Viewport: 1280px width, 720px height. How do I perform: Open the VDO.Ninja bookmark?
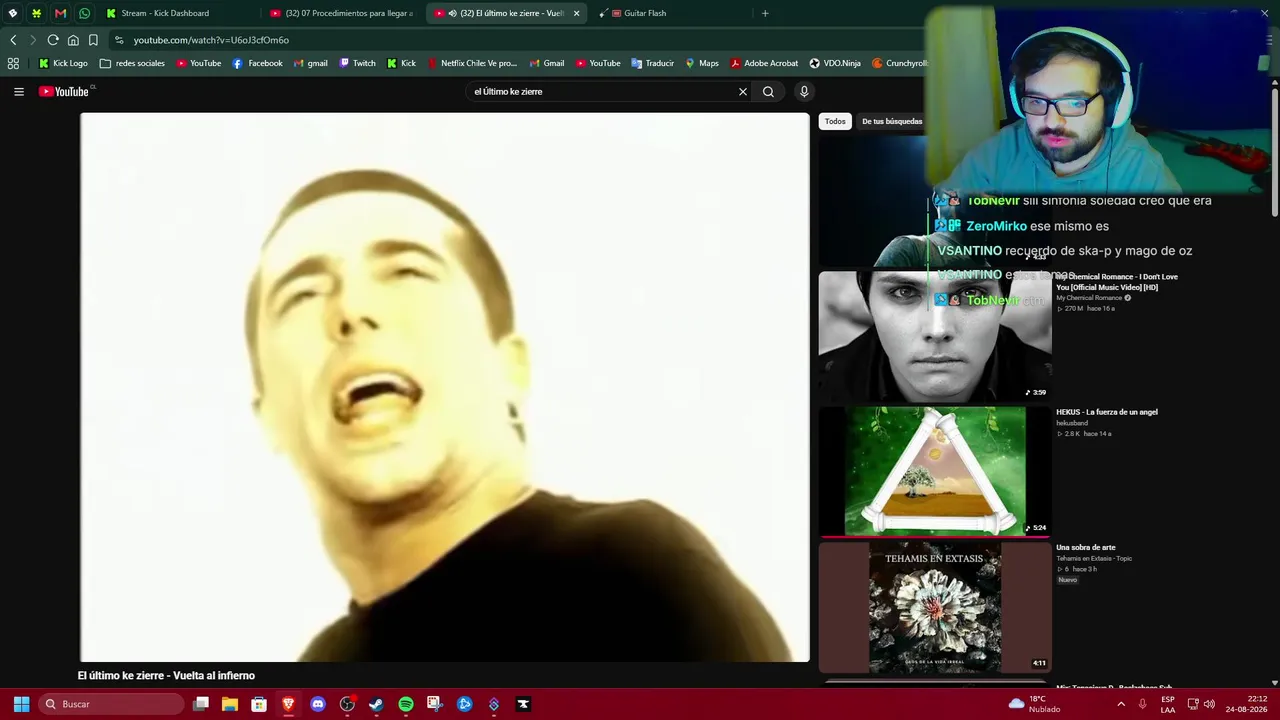pyautogui.click(x=835, y=63)
